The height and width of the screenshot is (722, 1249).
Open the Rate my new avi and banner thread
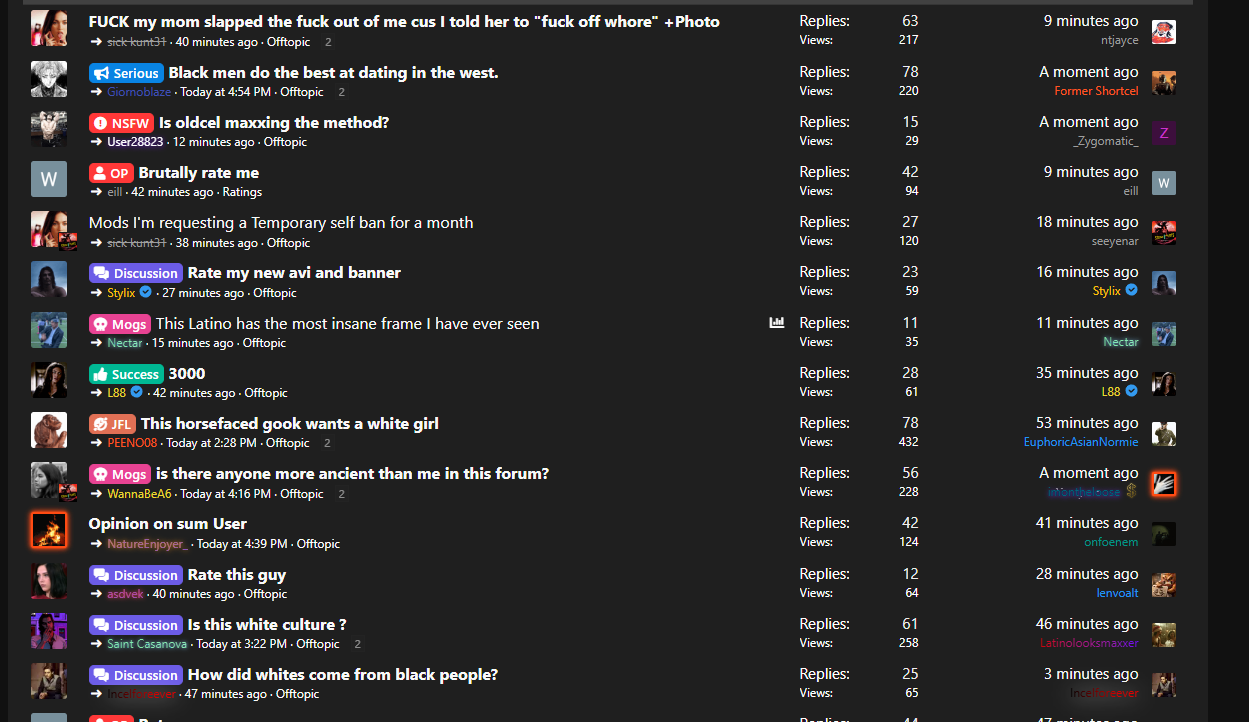click(x=294, y=273)
